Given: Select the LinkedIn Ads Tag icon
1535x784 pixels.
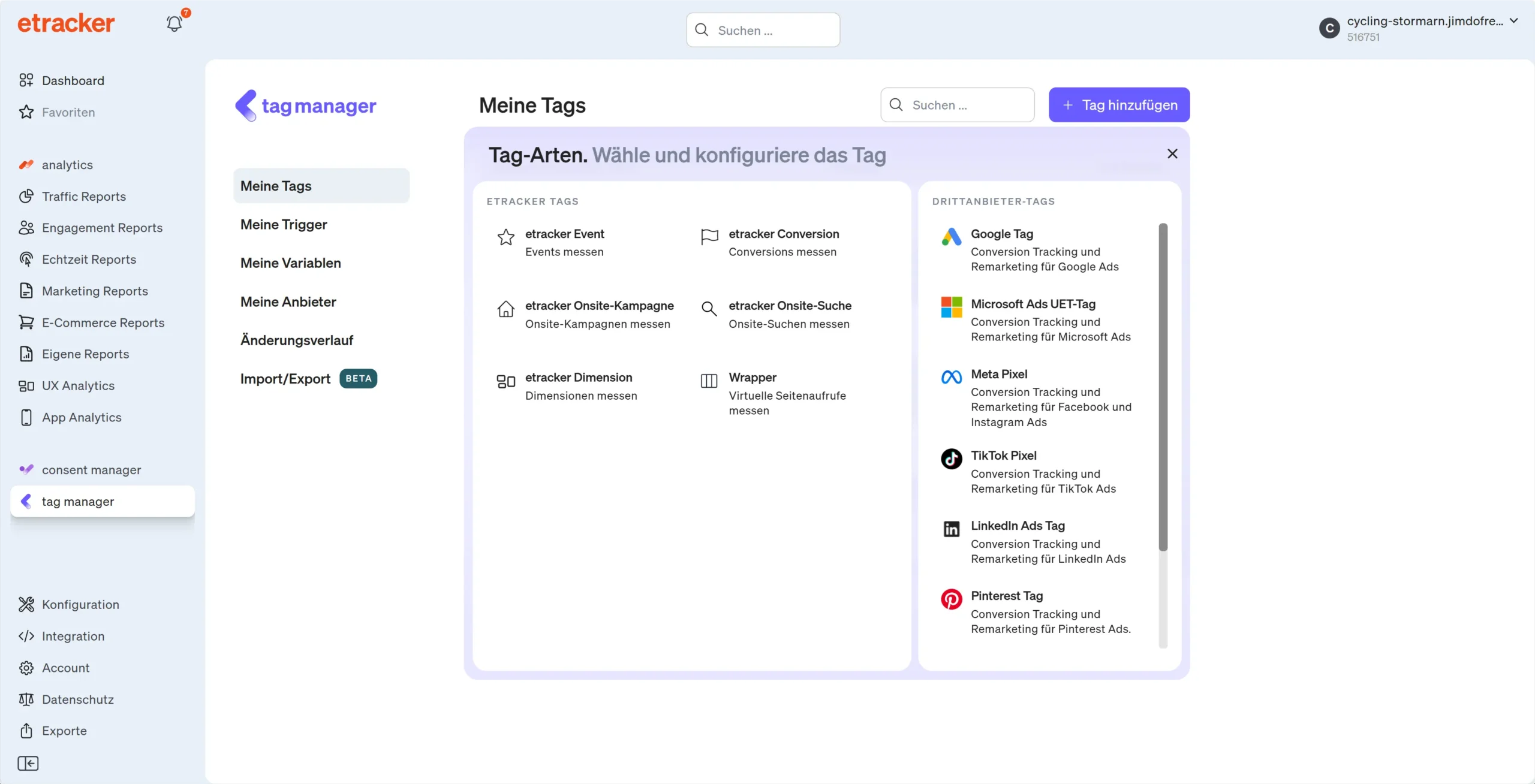Looking at the screenshot, I should [x=951, y=528].
